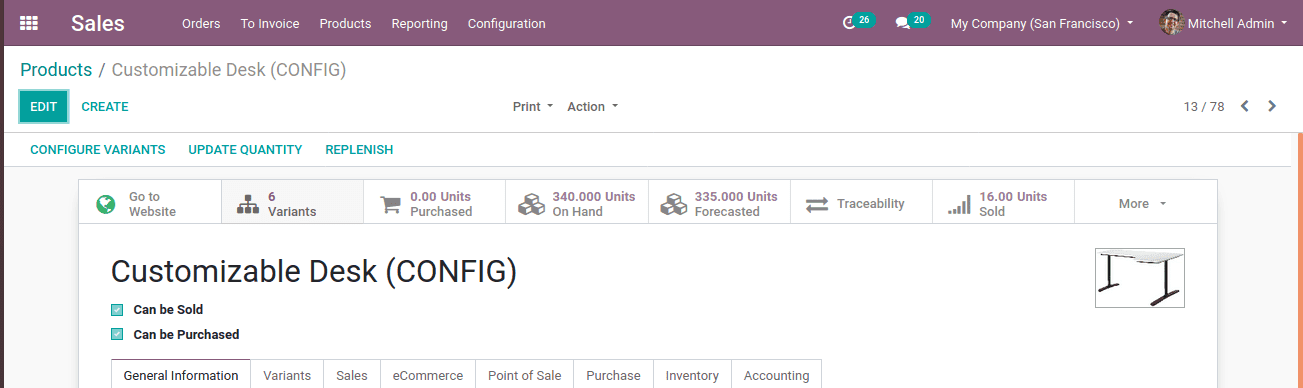
Task: Click the CREATE button
Action: (x=105, y=106)
